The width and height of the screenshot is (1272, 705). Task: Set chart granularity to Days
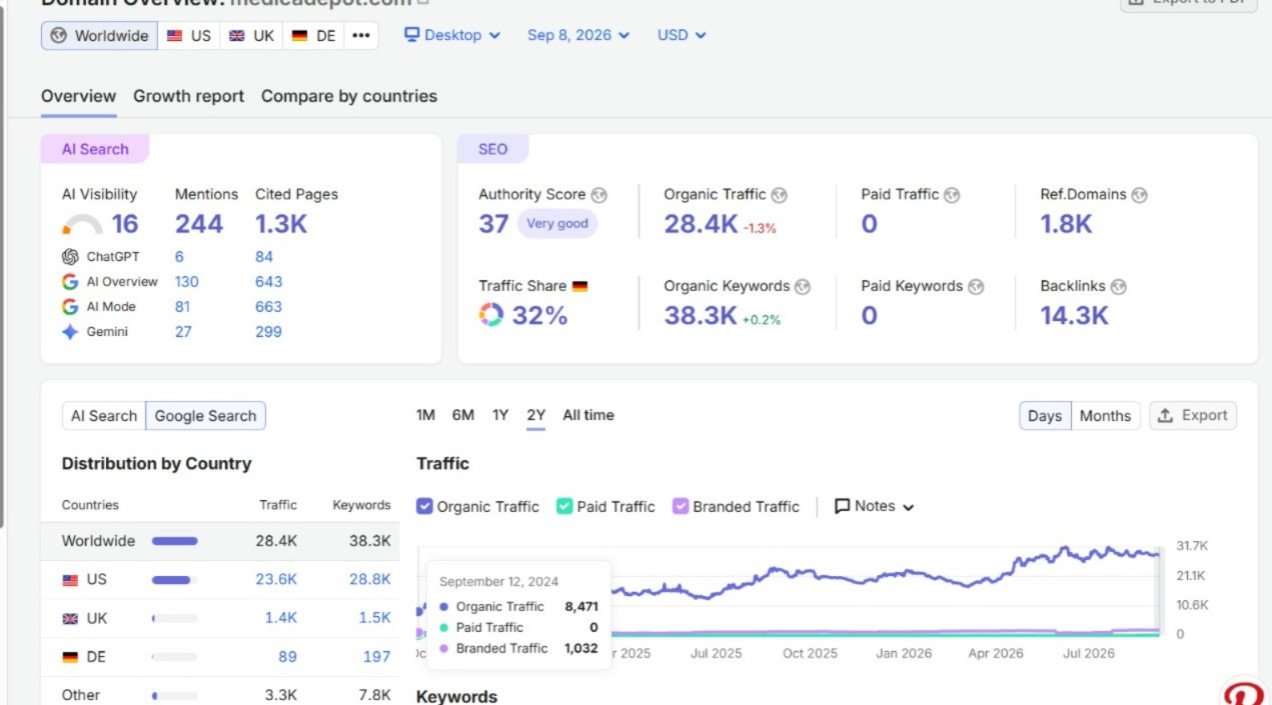pyautogui.click(x=1045, y=416)
